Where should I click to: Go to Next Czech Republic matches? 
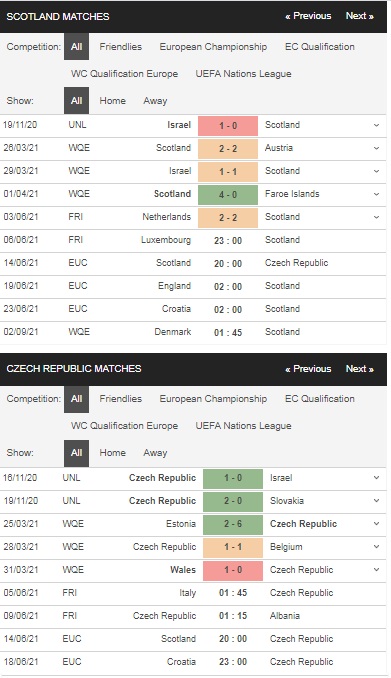pos(359,369)
